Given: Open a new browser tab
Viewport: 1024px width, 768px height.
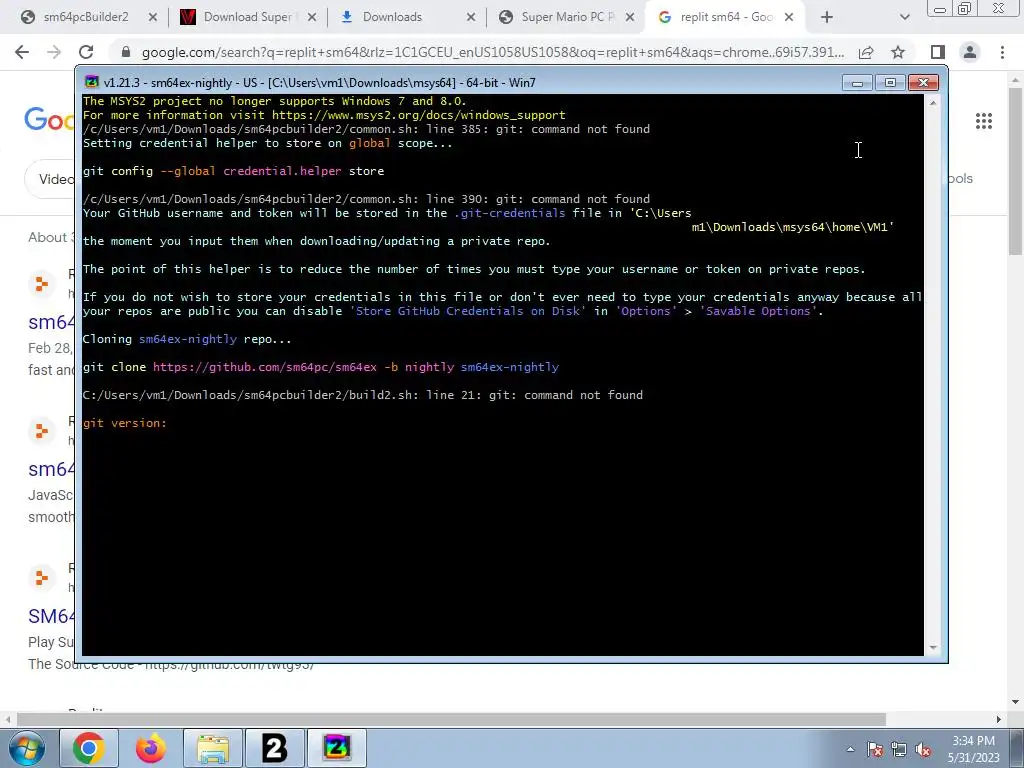Looking at the screenshot, I should (827, 18).
